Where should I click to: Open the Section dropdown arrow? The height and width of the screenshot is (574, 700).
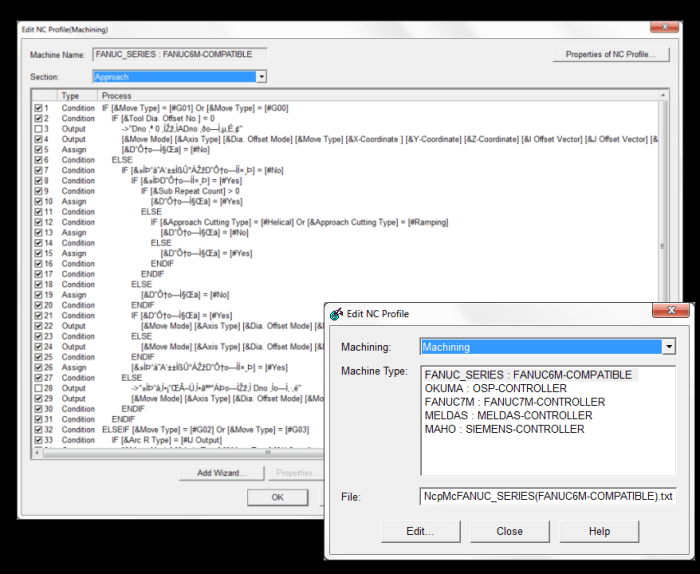[x=261, y=77]
